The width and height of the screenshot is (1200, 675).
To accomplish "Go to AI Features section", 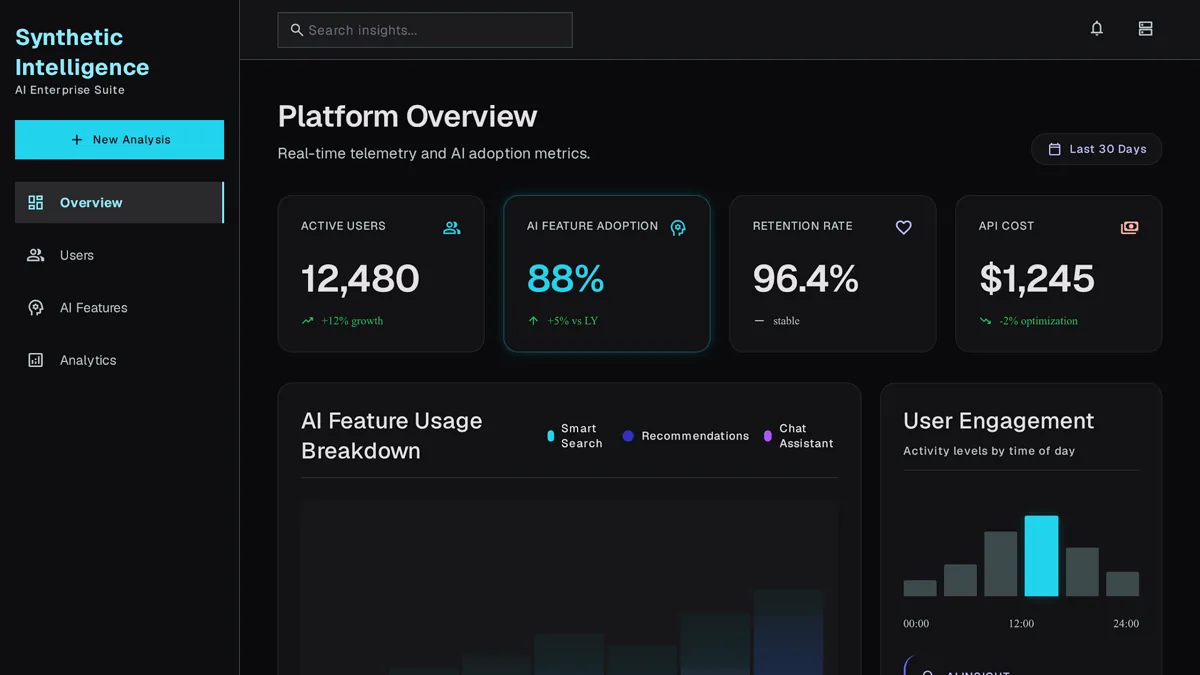I will point(119,308).
